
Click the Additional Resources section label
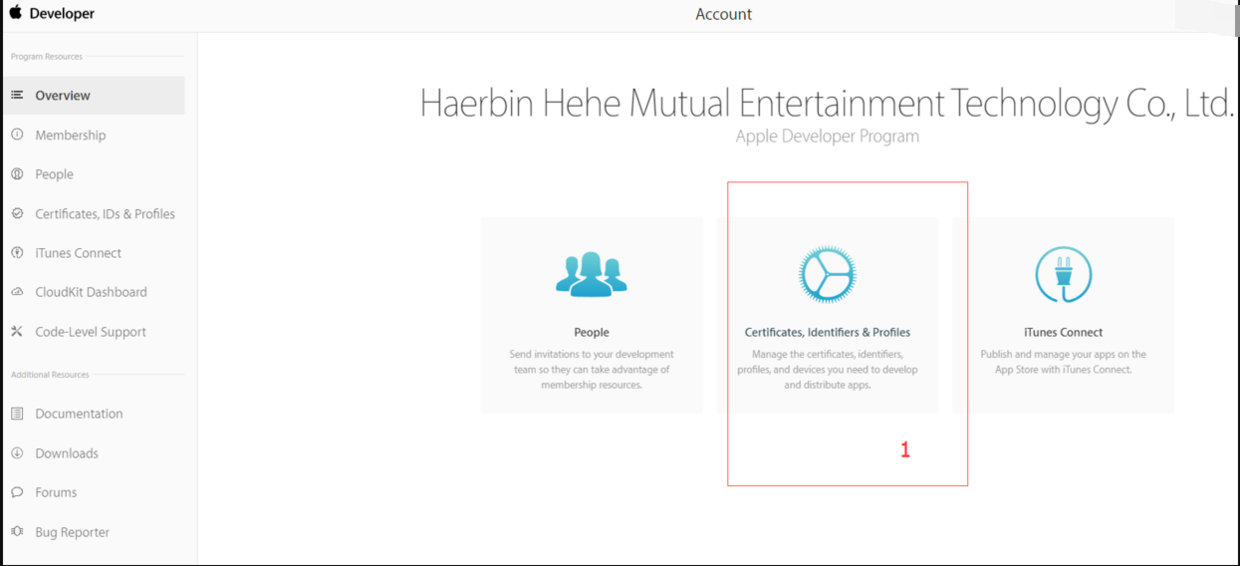tap(50, 375)
